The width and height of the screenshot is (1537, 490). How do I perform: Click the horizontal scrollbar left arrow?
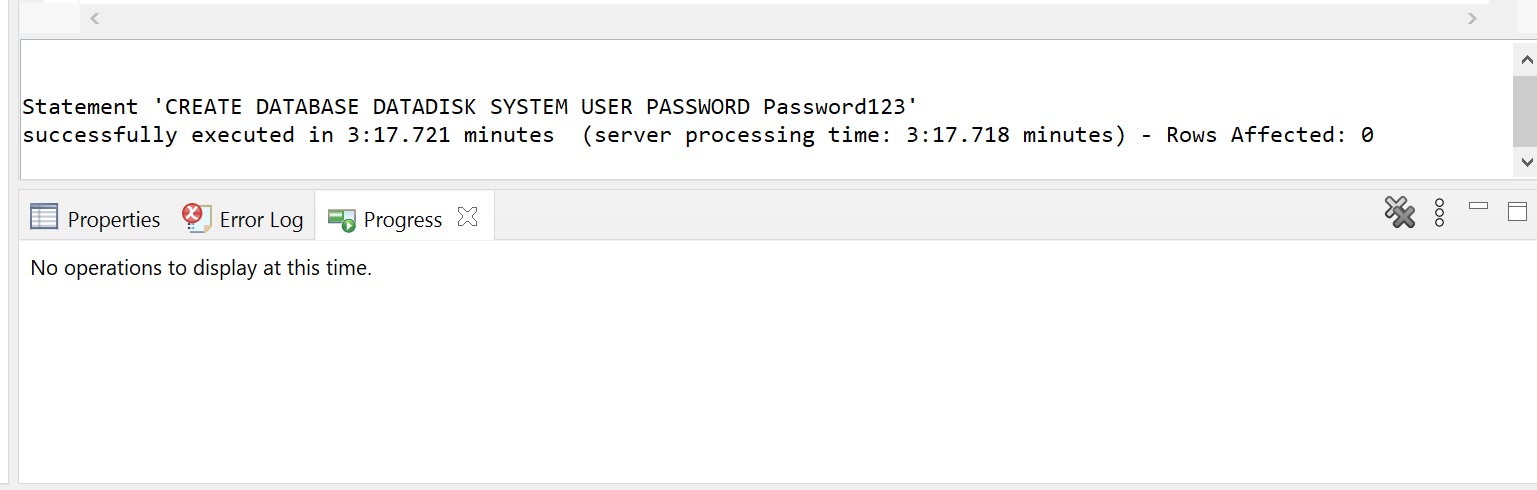[x=95, y=18]
